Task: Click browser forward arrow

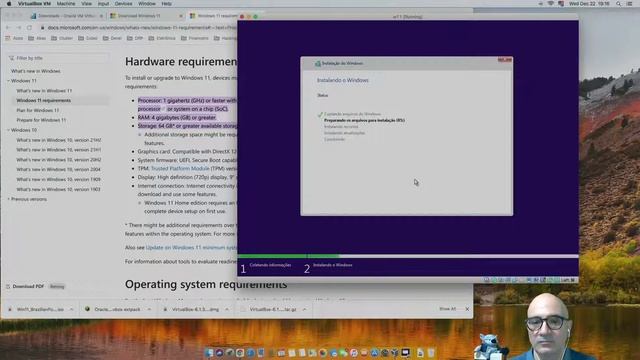Action: (x=18, y=27)
